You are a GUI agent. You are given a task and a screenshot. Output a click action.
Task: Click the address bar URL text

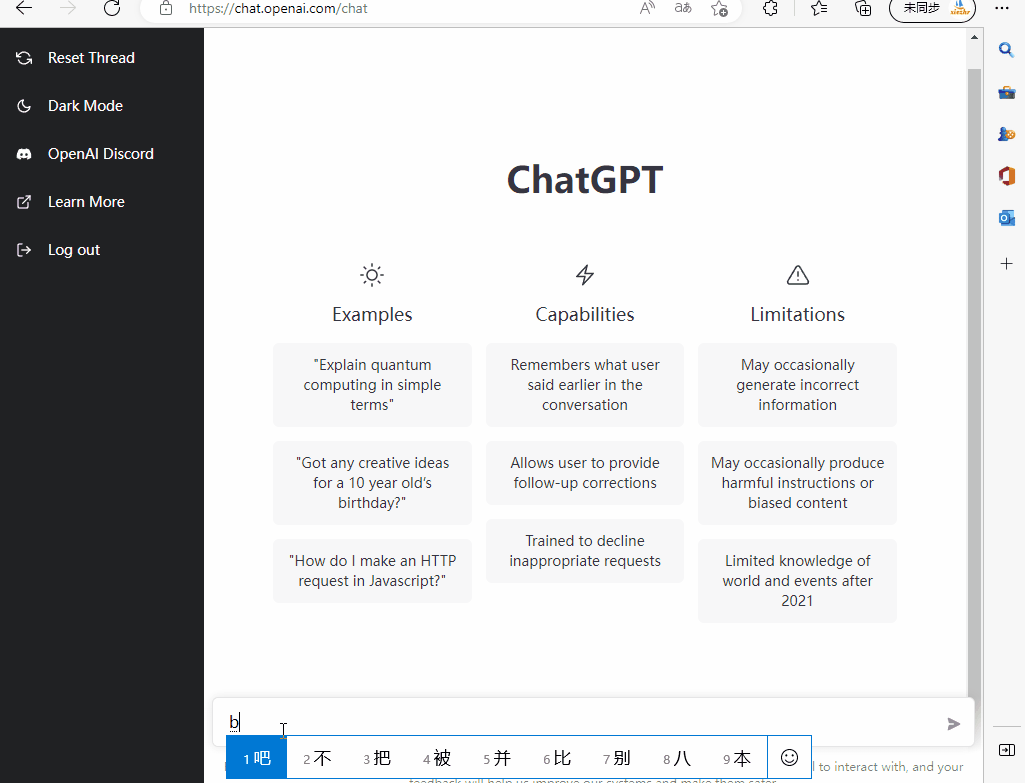coord(278,8)
